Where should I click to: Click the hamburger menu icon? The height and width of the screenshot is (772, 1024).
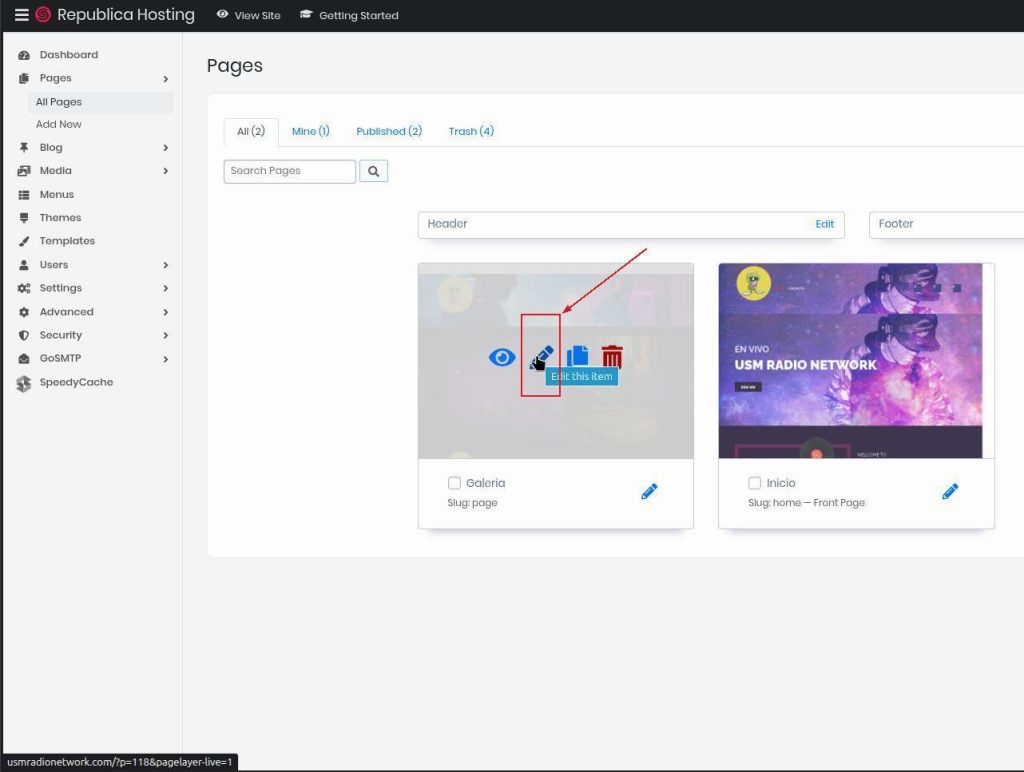point(21,15)
